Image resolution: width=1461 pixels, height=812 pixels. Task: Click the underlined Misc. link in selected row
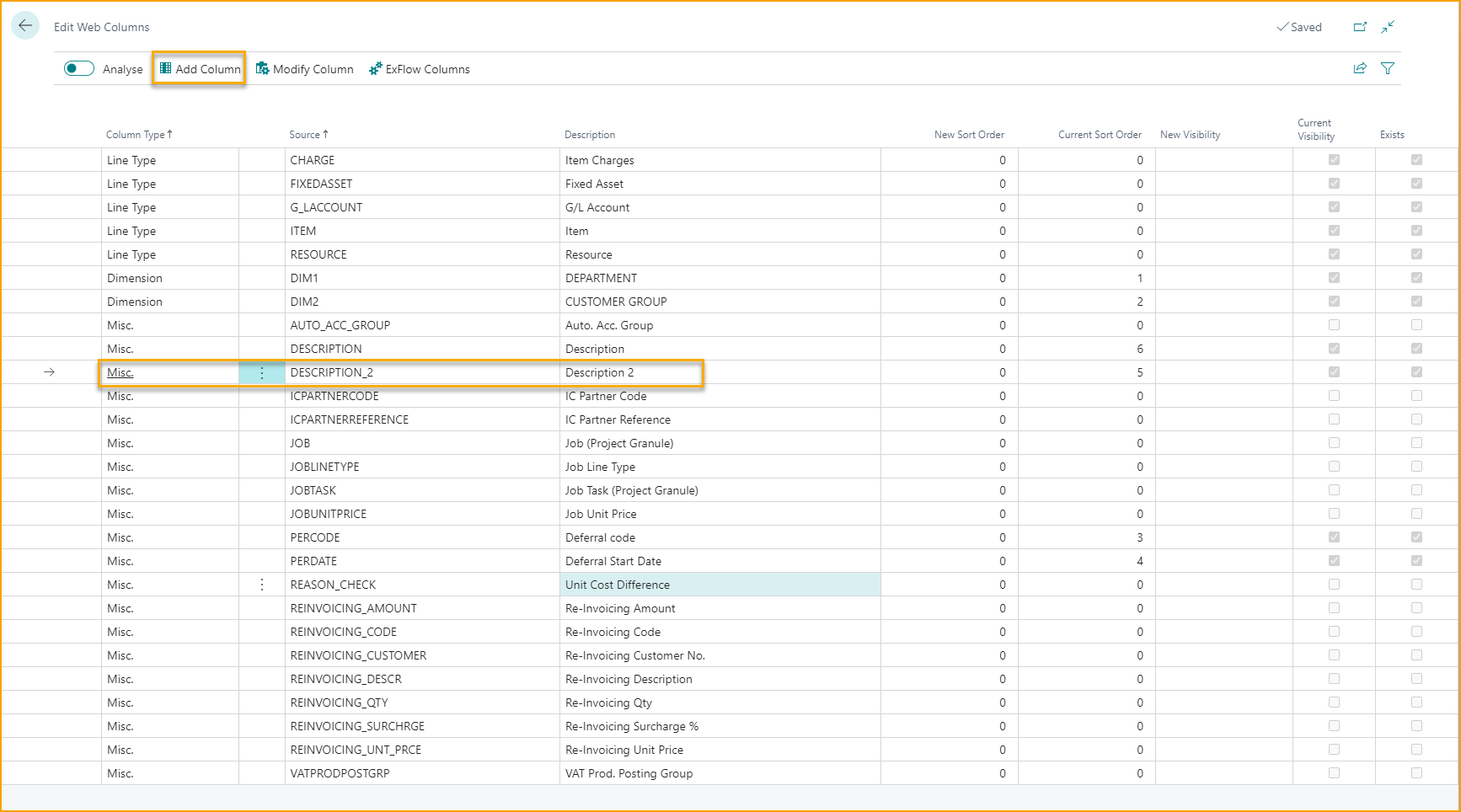[x=120, y=372]
